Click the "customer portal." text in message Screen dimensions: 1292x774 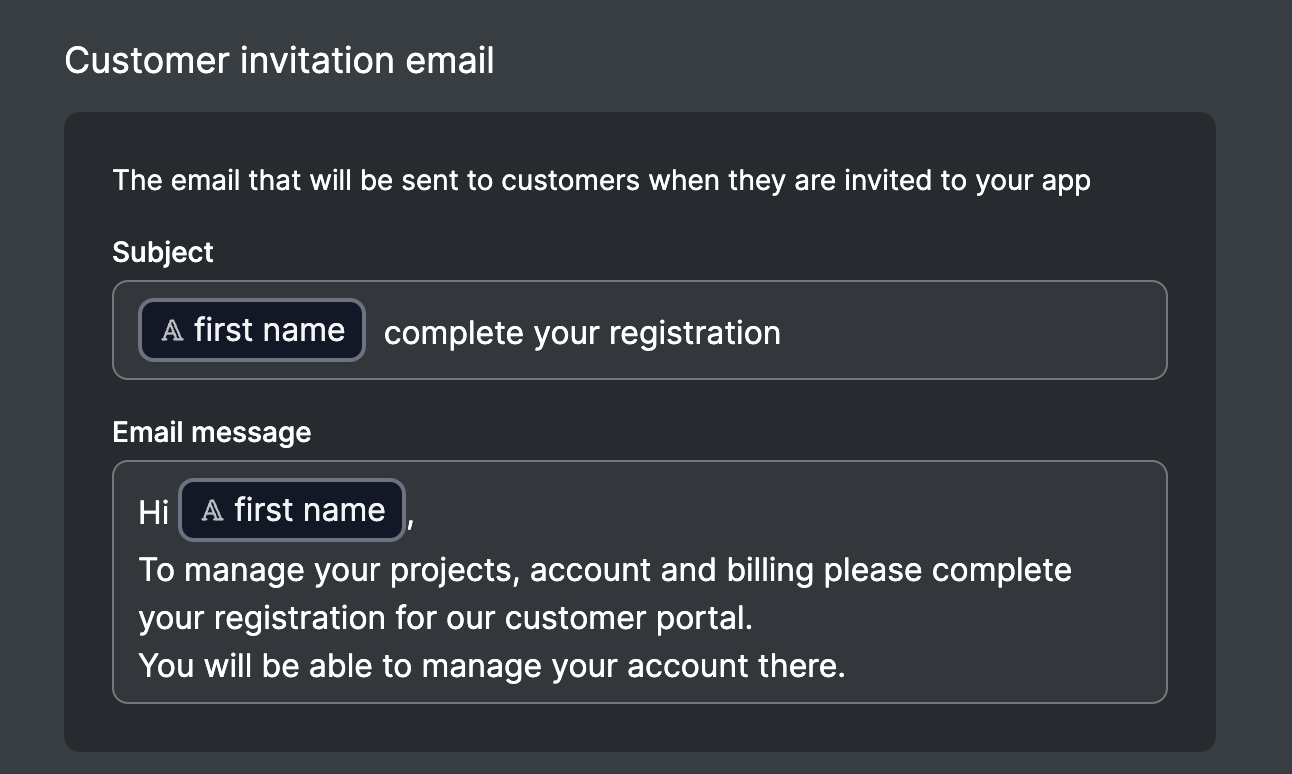pyautogui.click(x=628, y=618)
